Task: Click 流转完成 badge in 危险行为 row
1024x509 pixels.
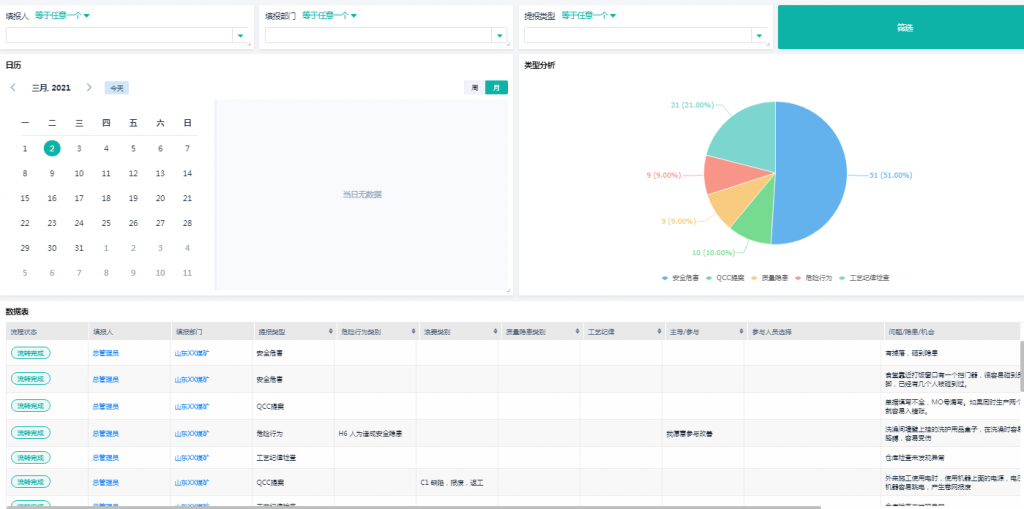Action: point(31,433)
